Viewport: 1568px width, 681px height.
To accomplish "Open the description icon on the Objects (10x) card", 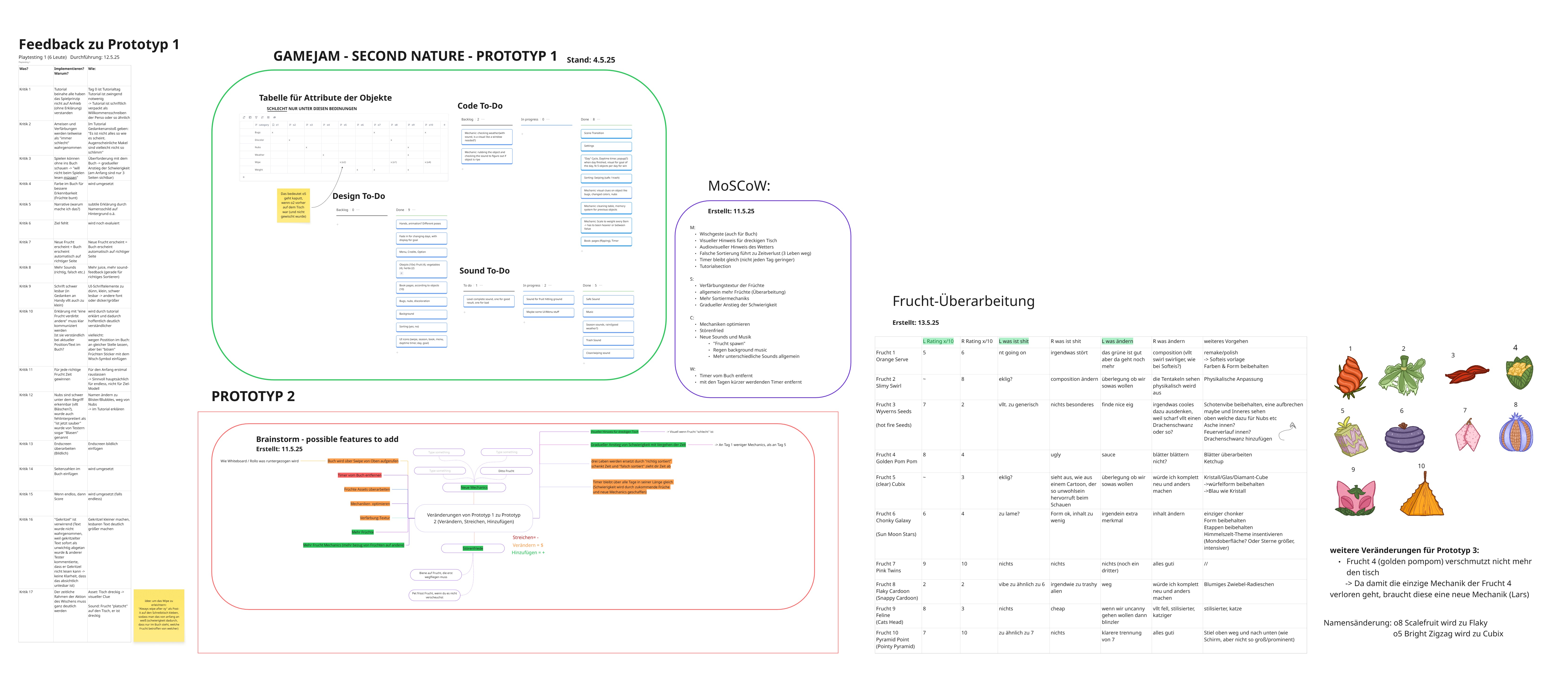I will (402, 273).
